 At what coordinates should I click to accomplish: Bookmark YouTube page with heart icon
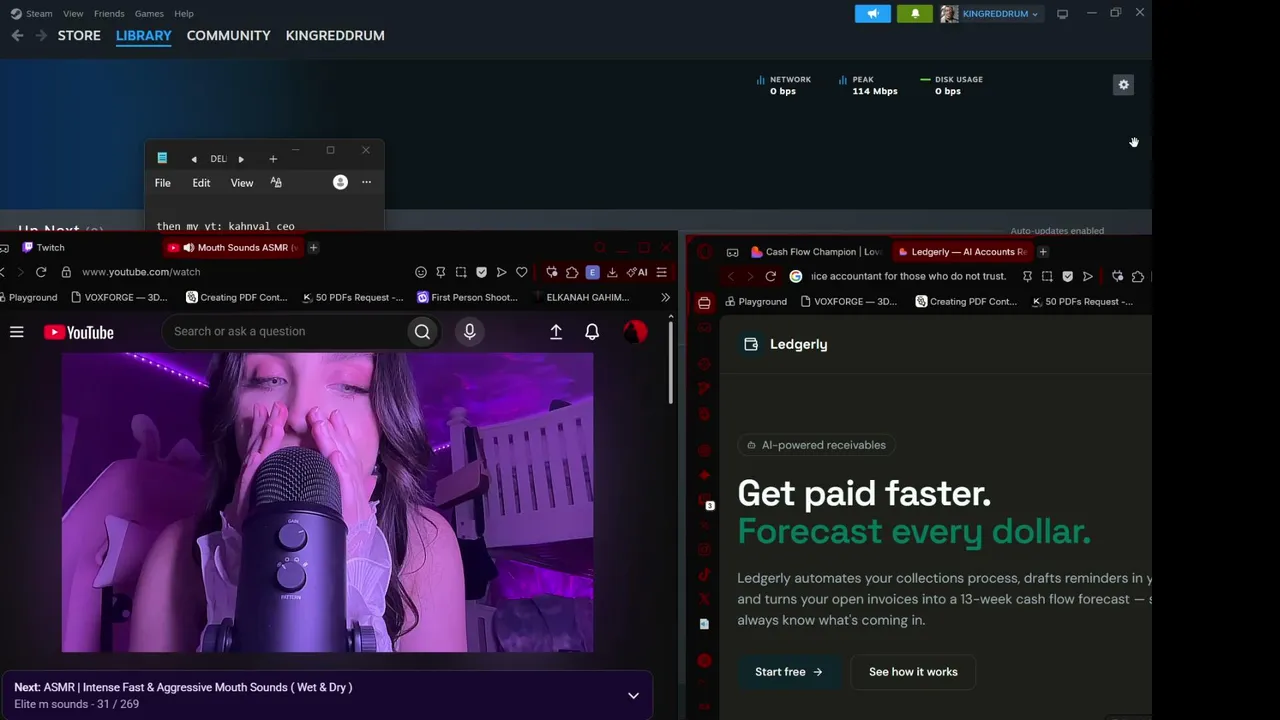coord(521,272)
